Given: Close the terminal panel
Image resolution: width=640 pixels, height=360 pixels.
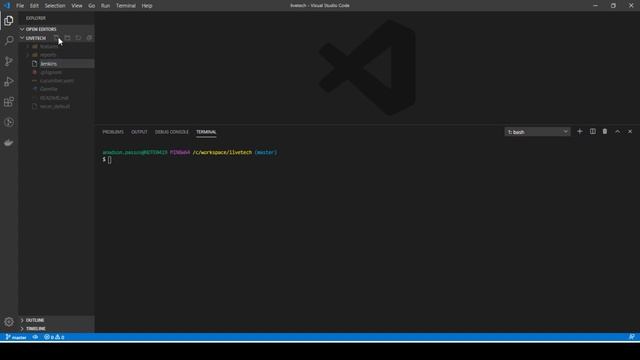Looking at the screenshot, I should 630,131.
